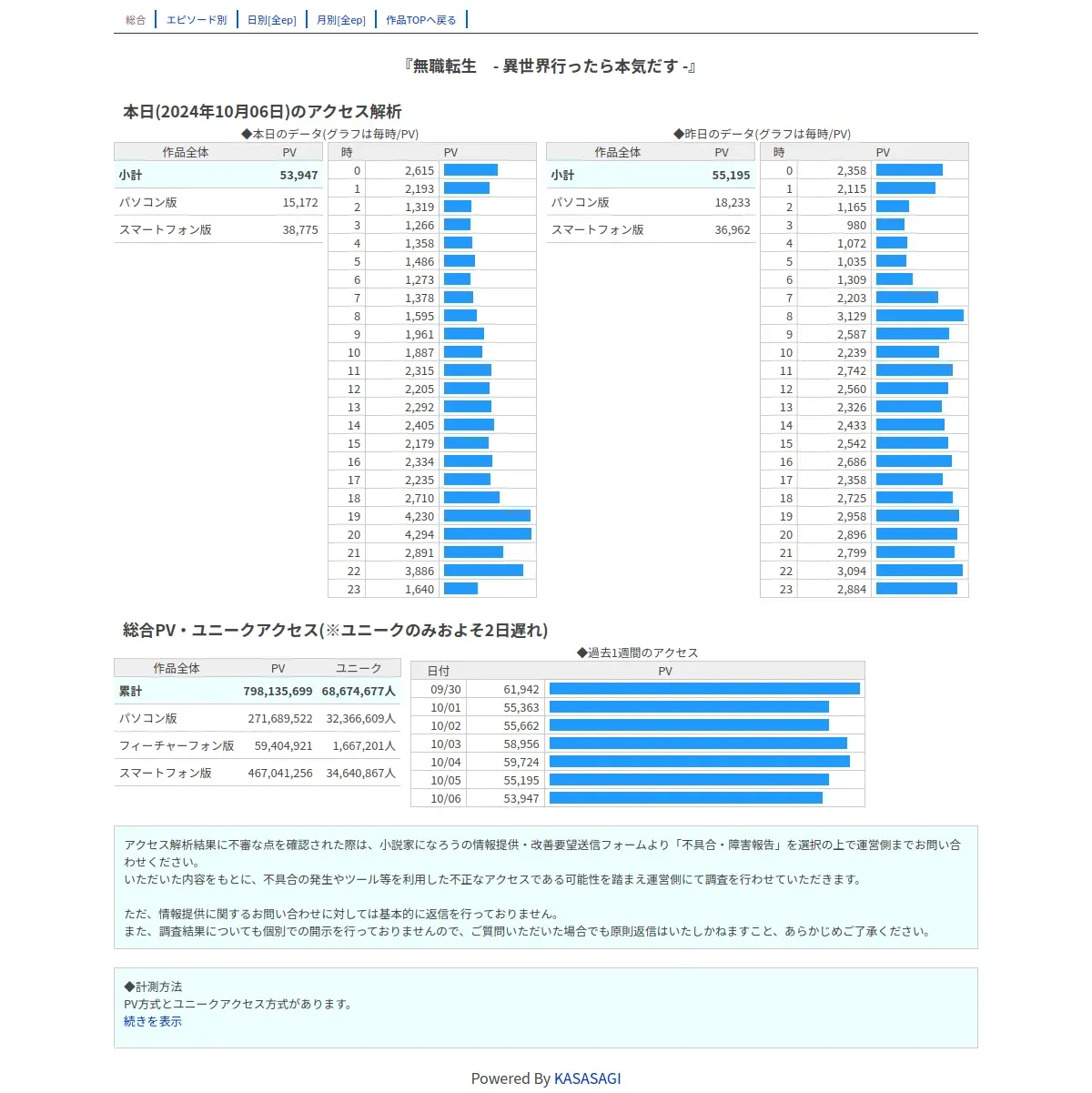Click today's hour 20 PV value 4,294

(420, 535)
